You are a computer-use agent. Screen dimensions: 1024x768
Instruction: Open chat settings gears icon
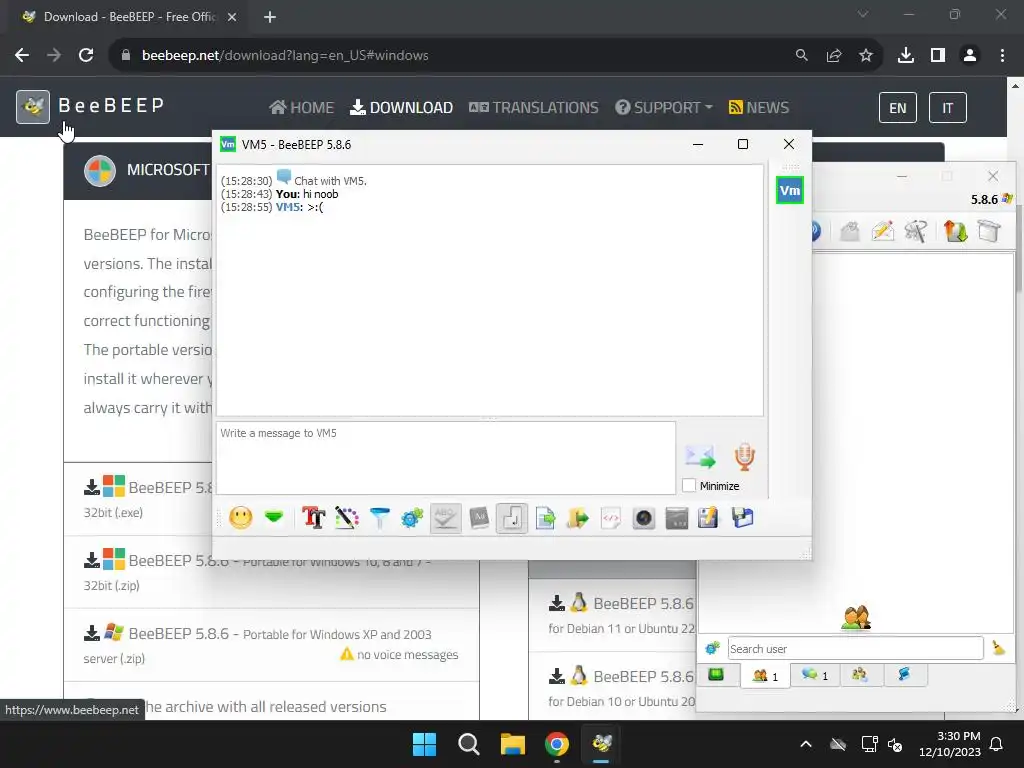pos(412,519)
